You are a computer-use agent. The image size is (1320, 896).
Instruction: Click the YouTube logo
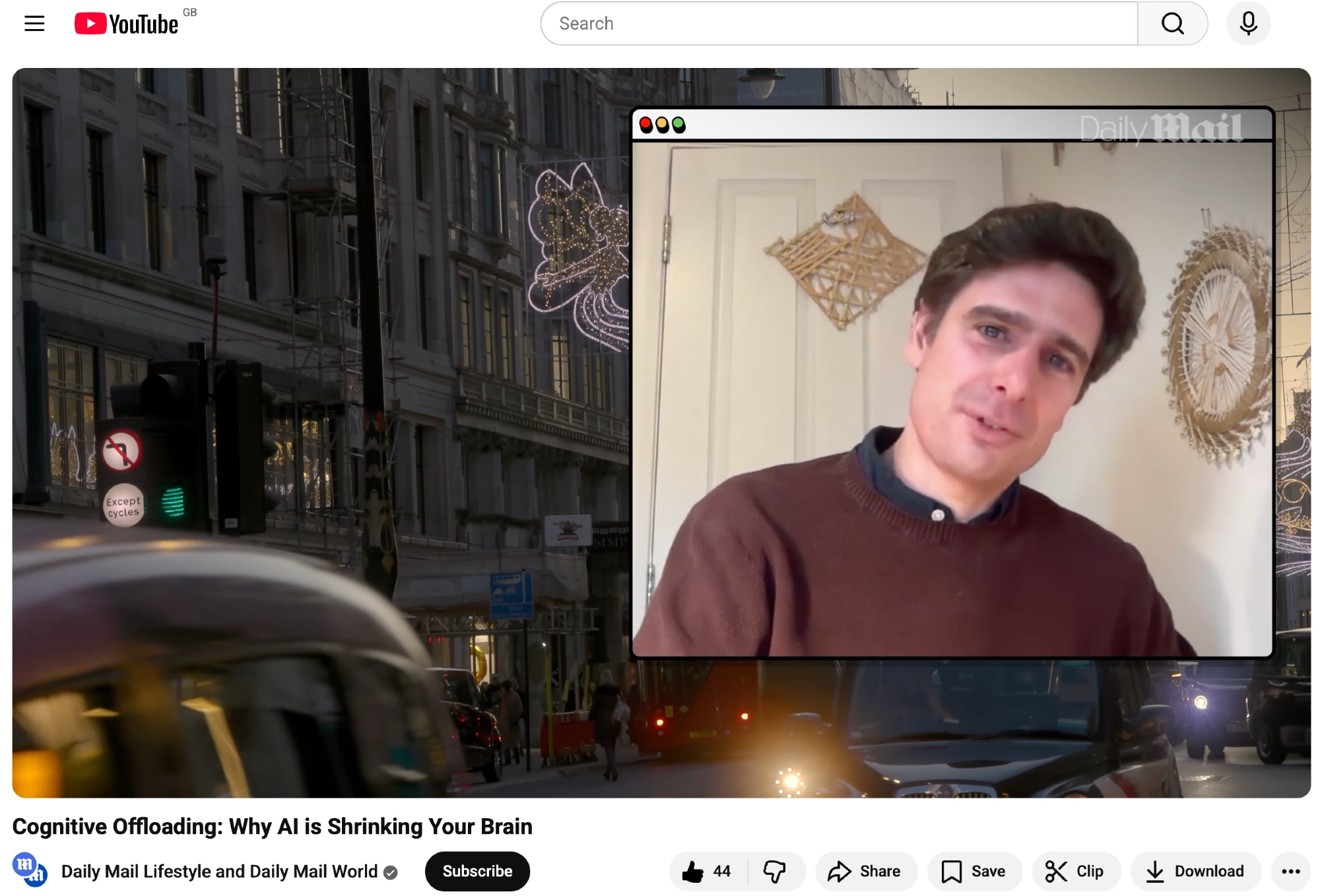127,24
